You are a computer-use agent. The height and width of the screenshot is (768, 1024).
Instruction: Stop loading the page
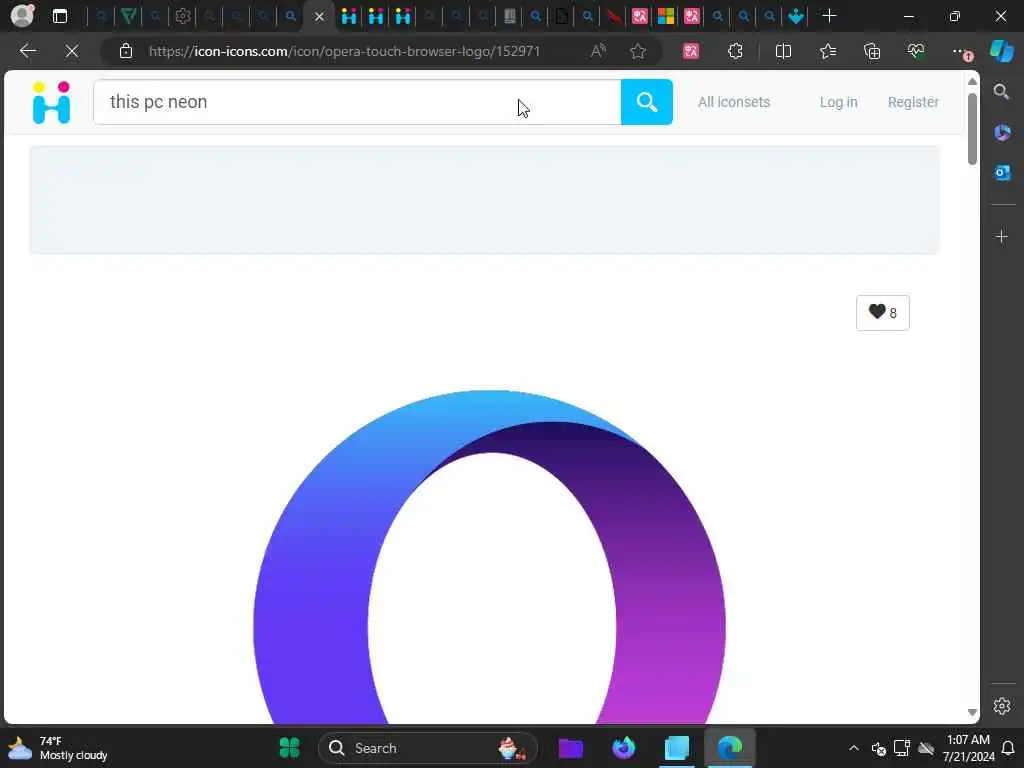[x=72, y=51]
